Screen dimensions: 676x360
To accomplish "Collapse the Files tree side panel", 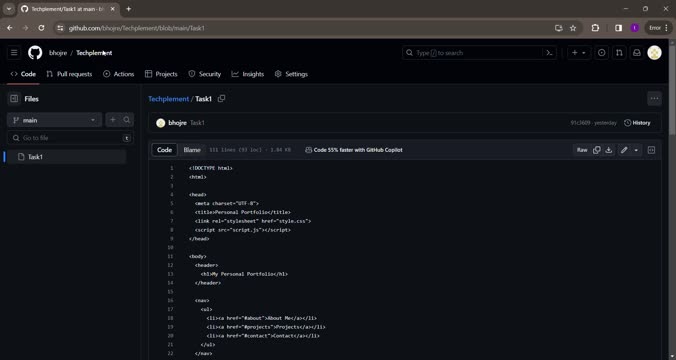I will coord(14,99).
